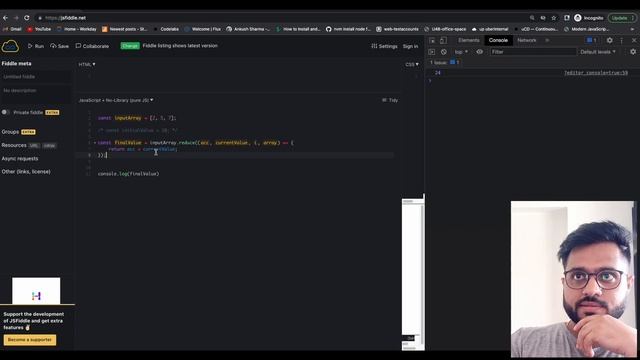640x360 pixels.
Task: Click the const inputArray code line
Action: 137,118
